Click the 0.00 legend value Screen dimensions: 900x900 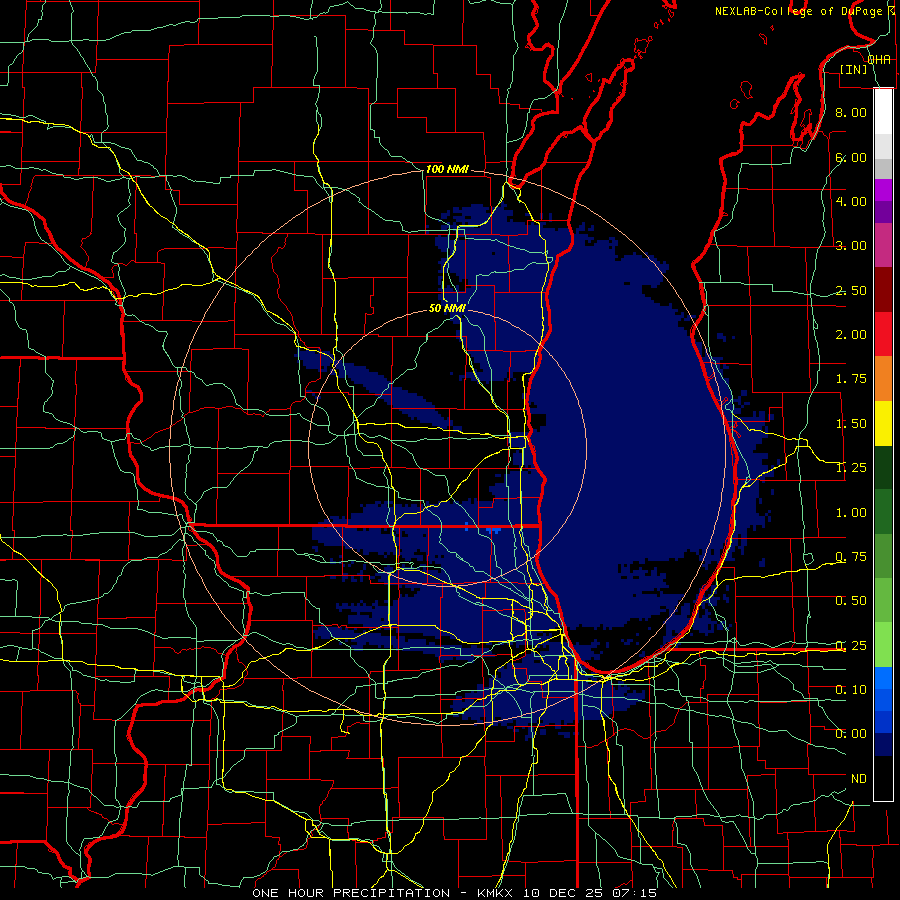850,734
